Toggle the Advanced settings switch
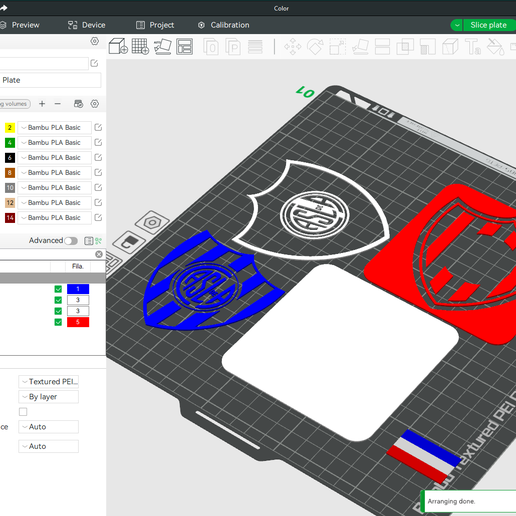 pos(71,241)
